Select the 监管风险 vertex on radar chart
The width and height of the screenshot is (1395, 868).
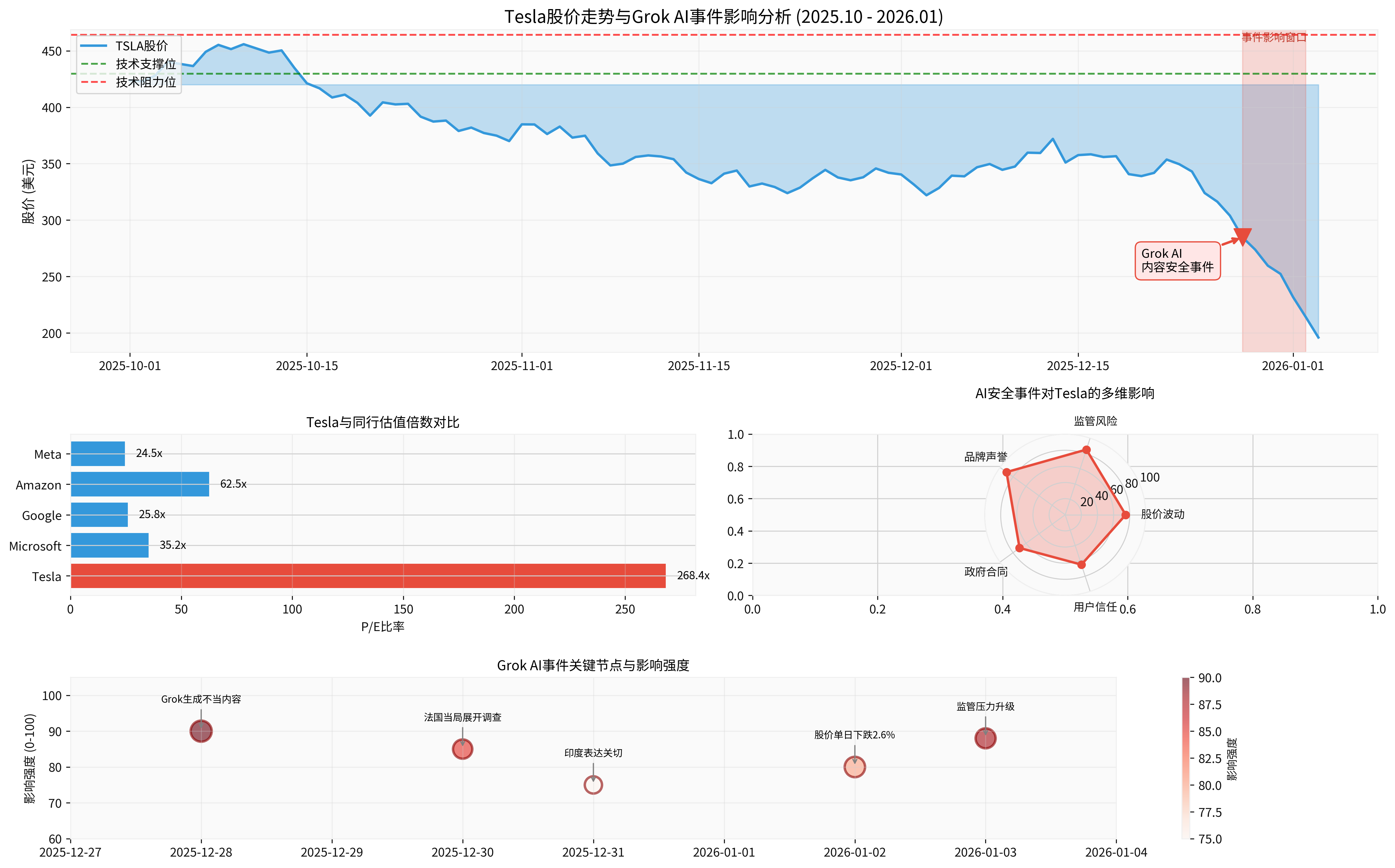tap(1086, 450)
